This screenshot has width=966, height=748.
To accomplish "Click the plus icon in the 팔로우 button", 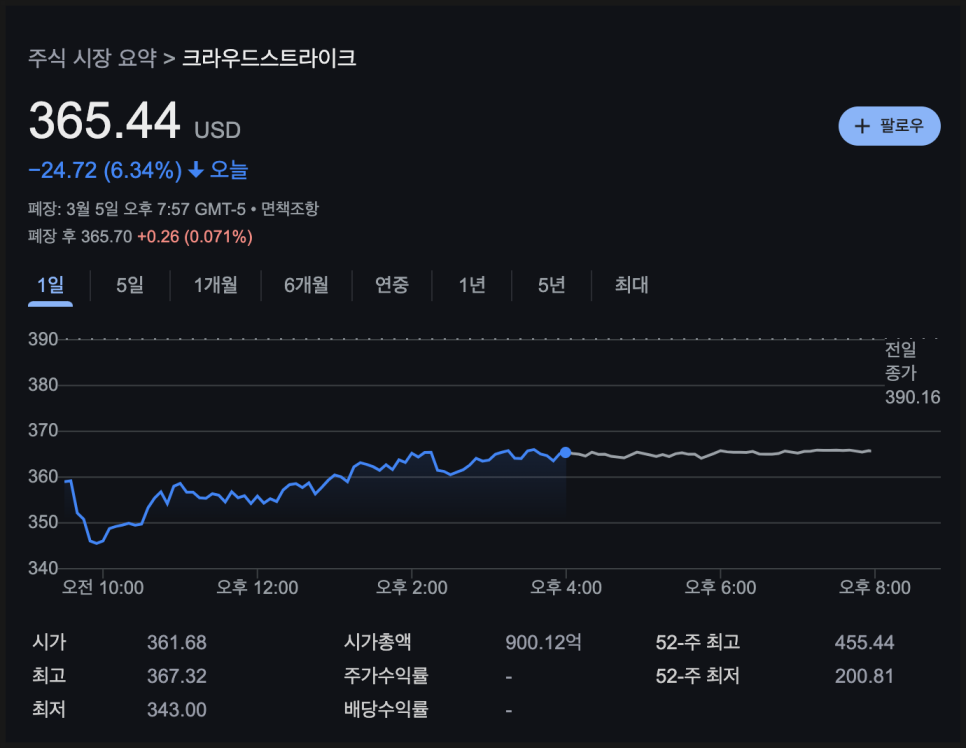I will [x=862, y=126].
